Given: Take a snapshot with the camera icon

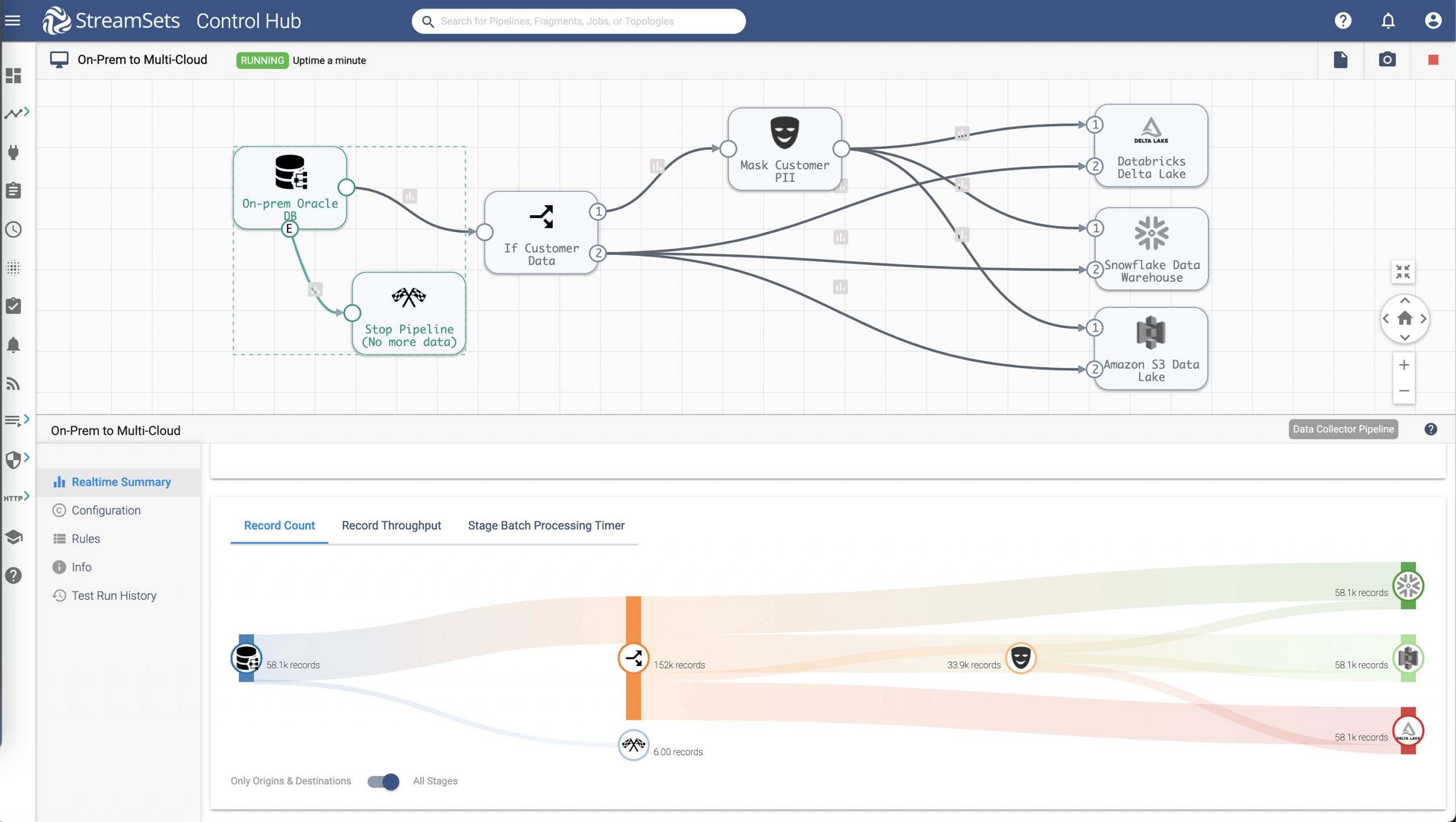Looking at the screenshot, I should pos(1387,60).
